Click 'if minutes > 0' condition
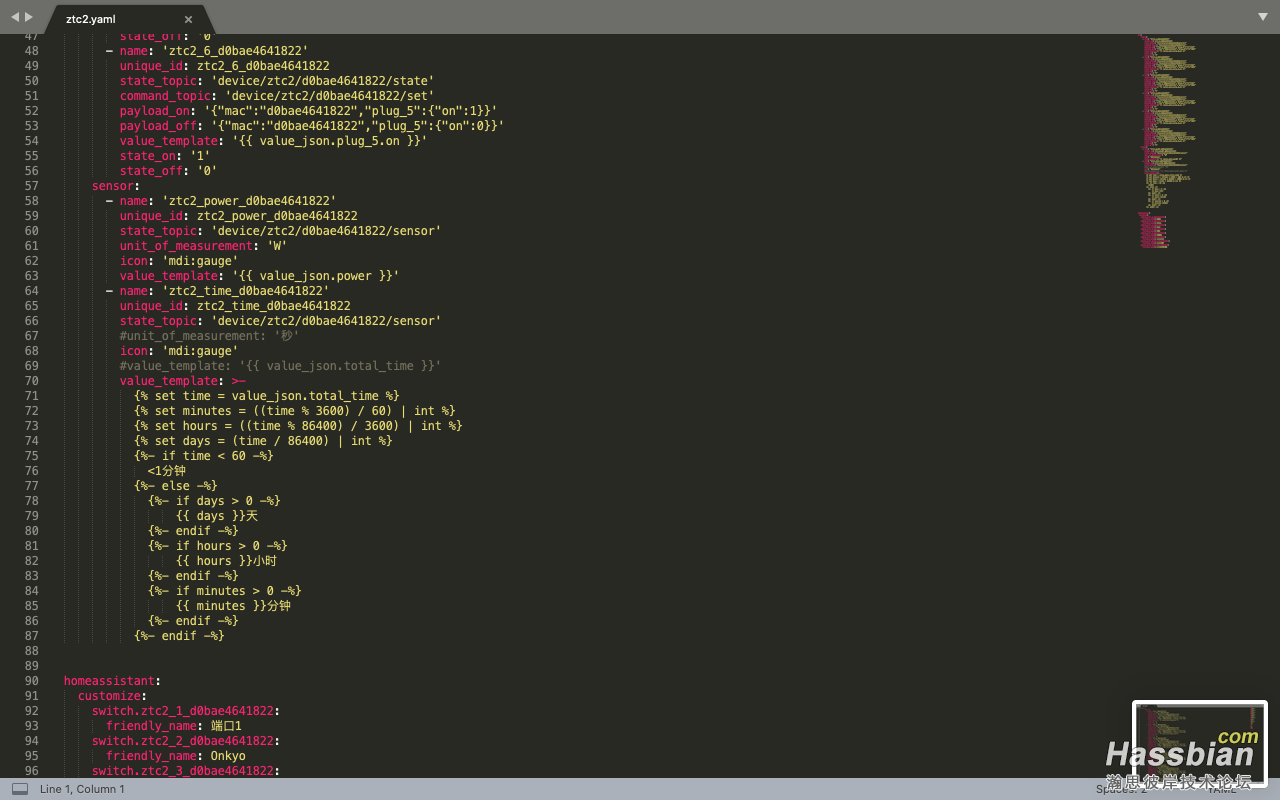This screenshot has width=1280, height=800. pyautogui.click(x=225, y=591)
